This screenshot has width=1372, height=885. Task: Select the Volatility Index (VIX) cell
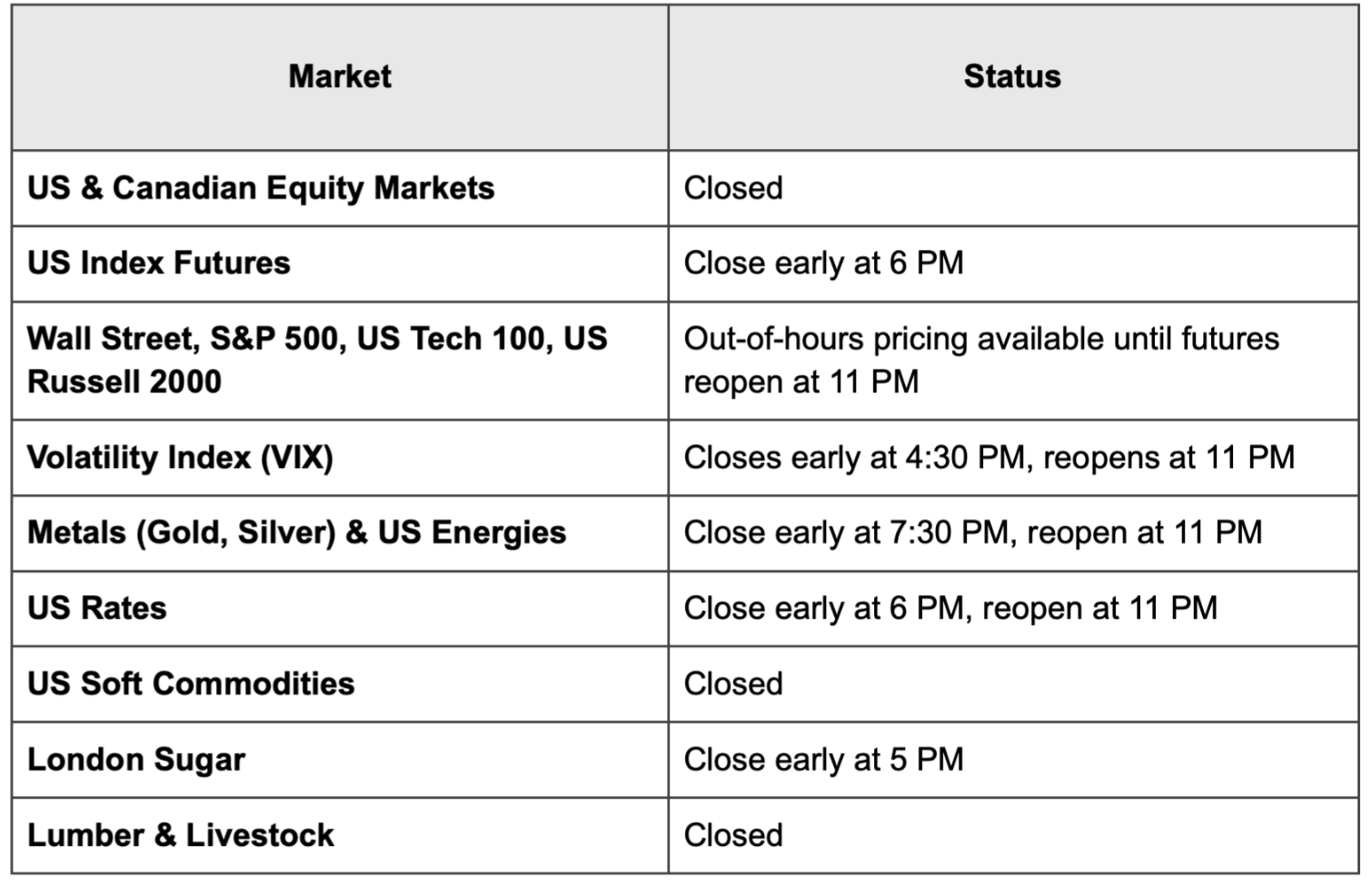340,457
